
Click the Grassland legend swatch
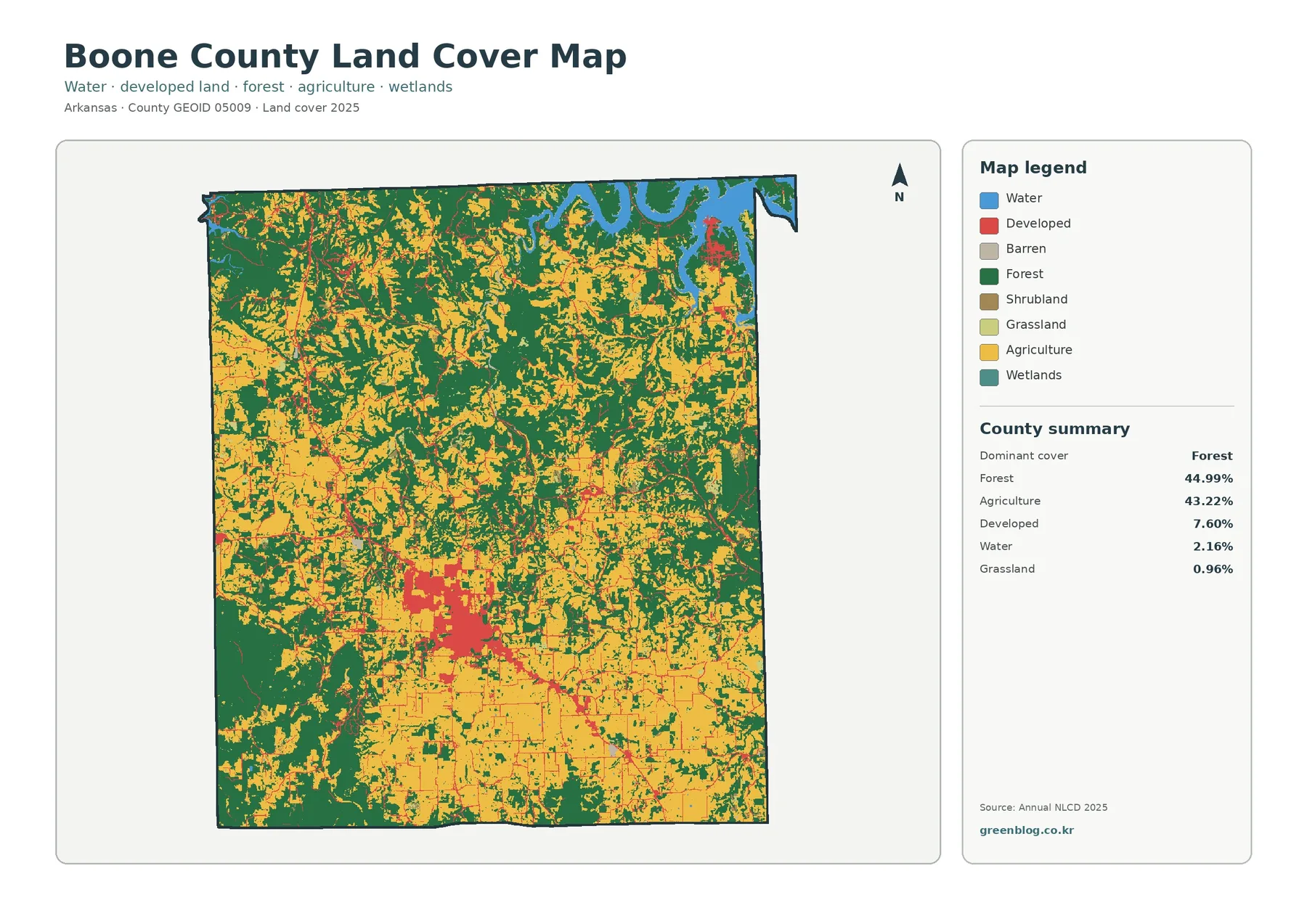coord(989,327)
